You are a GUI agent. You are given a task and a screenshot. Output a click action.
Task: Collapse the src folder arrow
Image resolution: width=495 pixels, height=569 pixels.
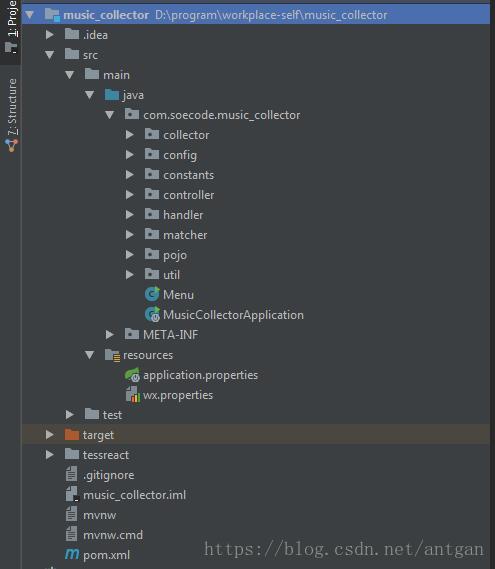(50, 55)
